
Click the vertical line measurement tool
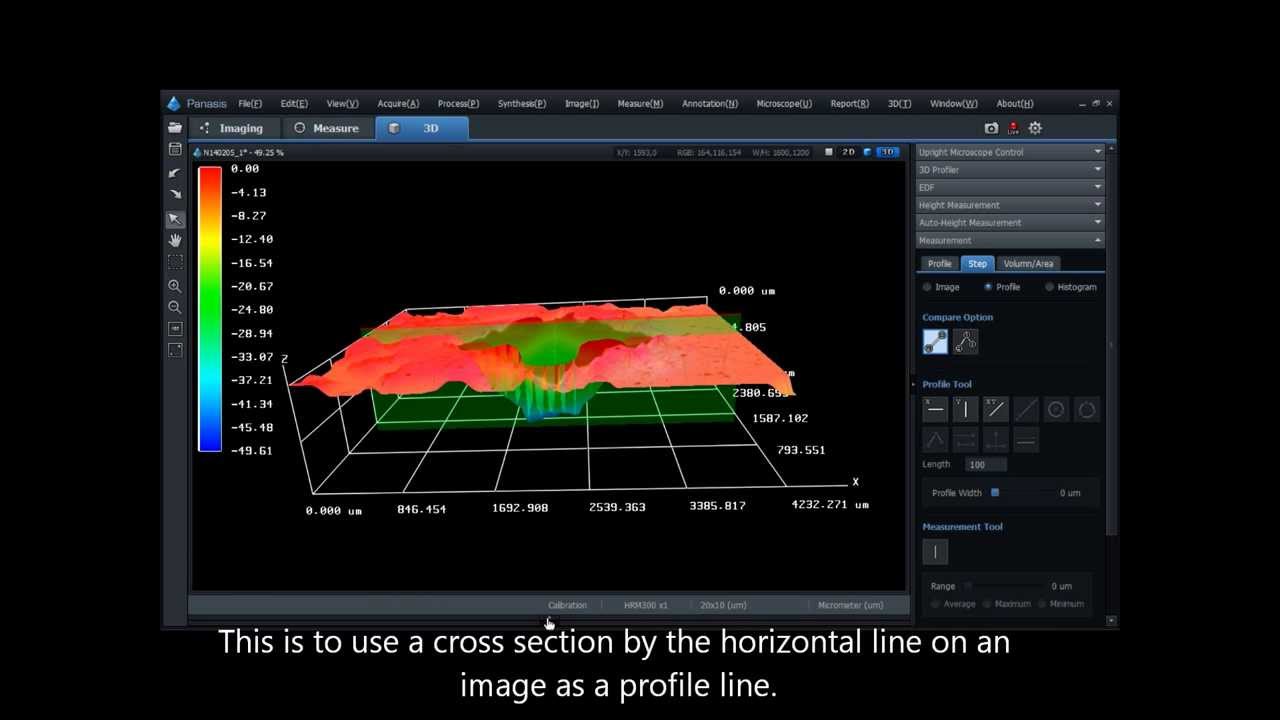pyautogui.click(x=935, y=552)
